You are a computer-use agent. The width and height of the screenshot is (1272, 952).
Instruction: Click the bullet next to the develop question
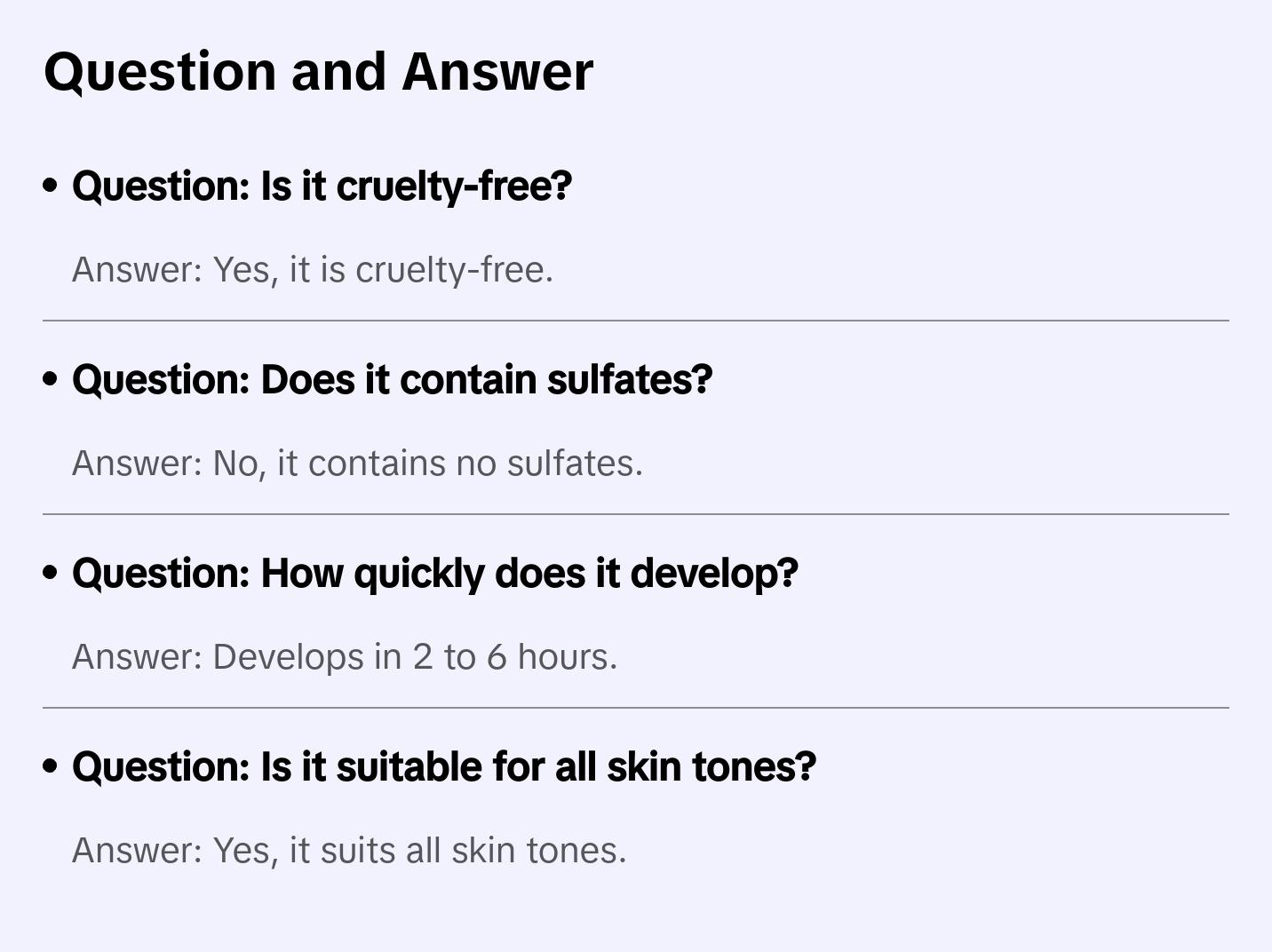pos(51,573)
